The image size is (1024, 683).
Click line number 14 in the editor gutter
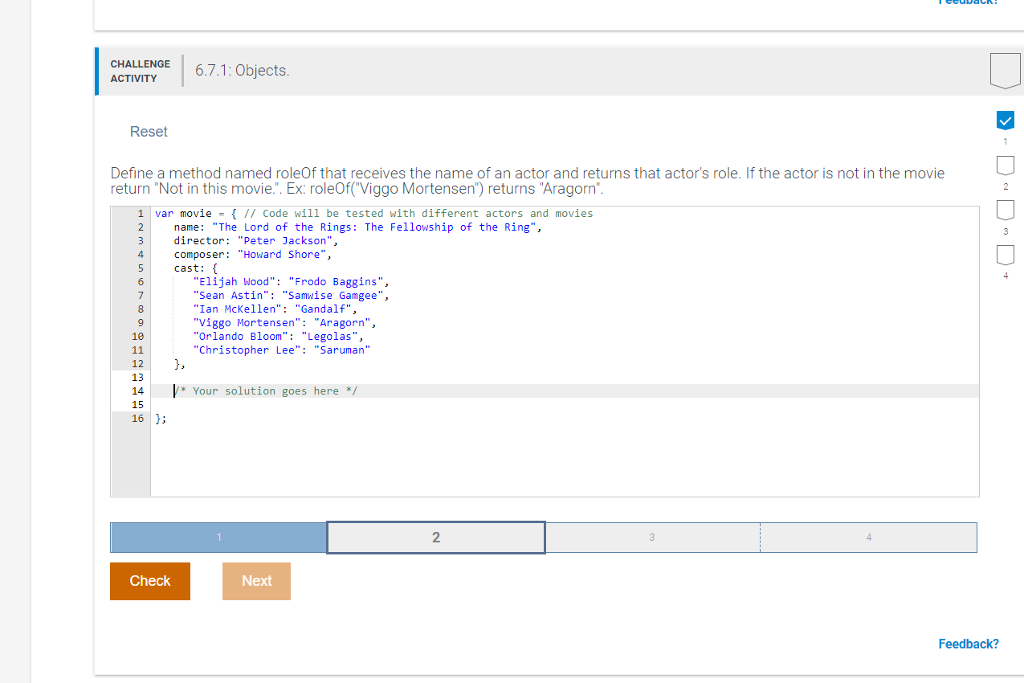(x=138, y=390)
